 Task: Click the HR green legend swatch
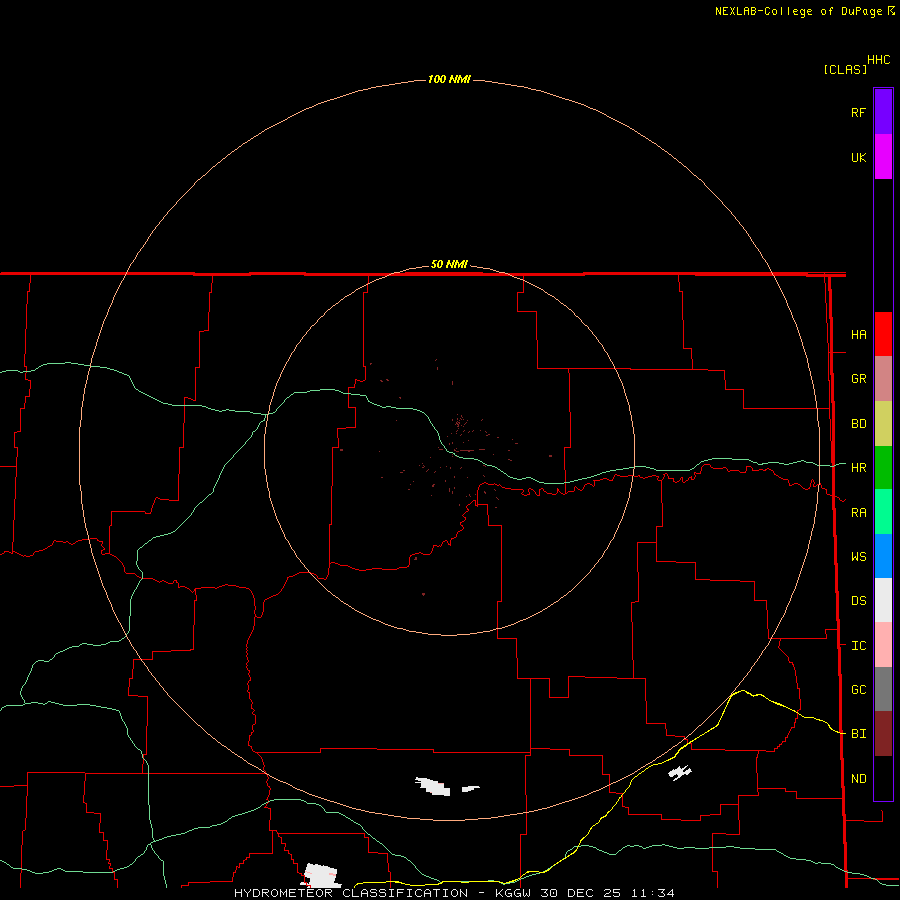[x=883, y=468]
